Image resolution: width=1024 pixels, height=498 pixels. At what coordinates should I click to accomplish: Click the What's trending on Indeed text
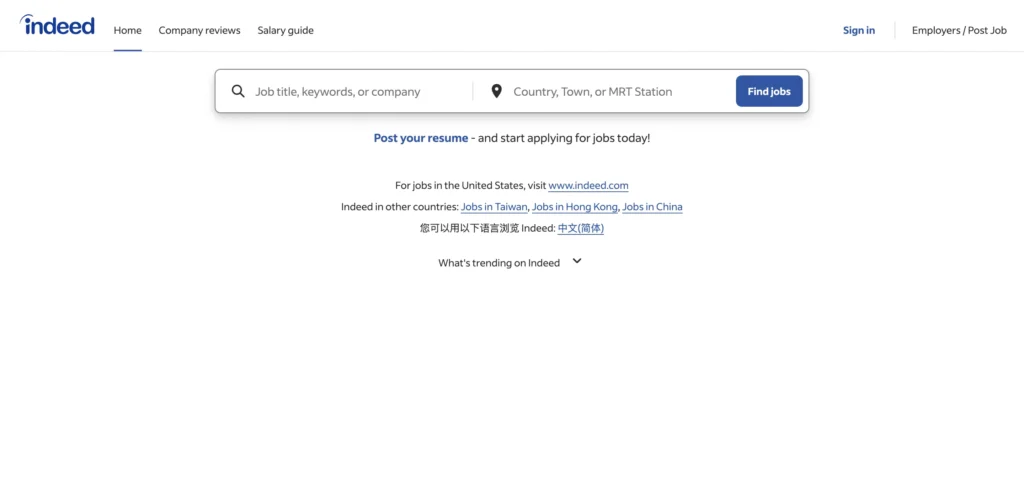499,263
